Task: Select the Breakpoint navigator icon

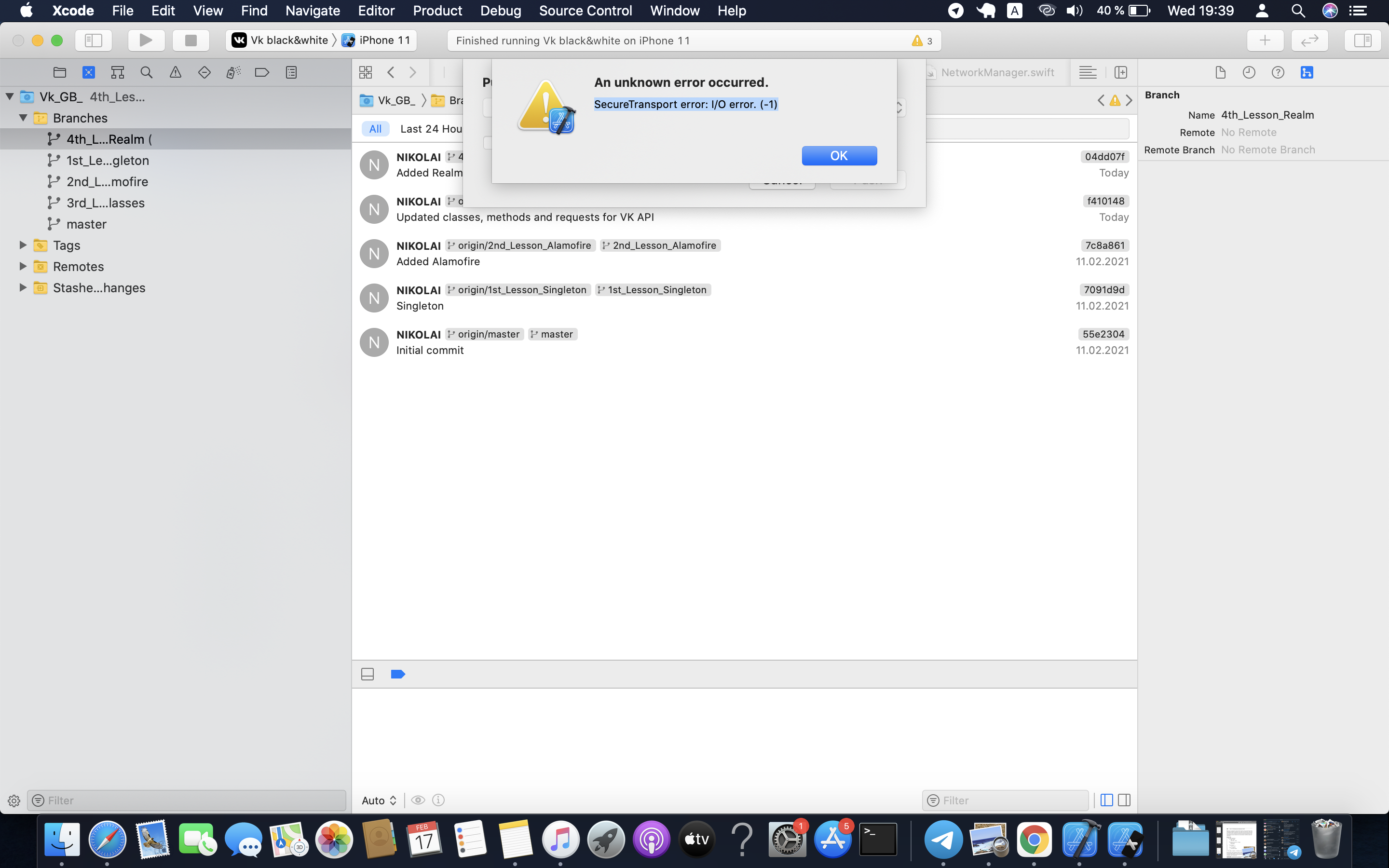Action: [262, 72]
